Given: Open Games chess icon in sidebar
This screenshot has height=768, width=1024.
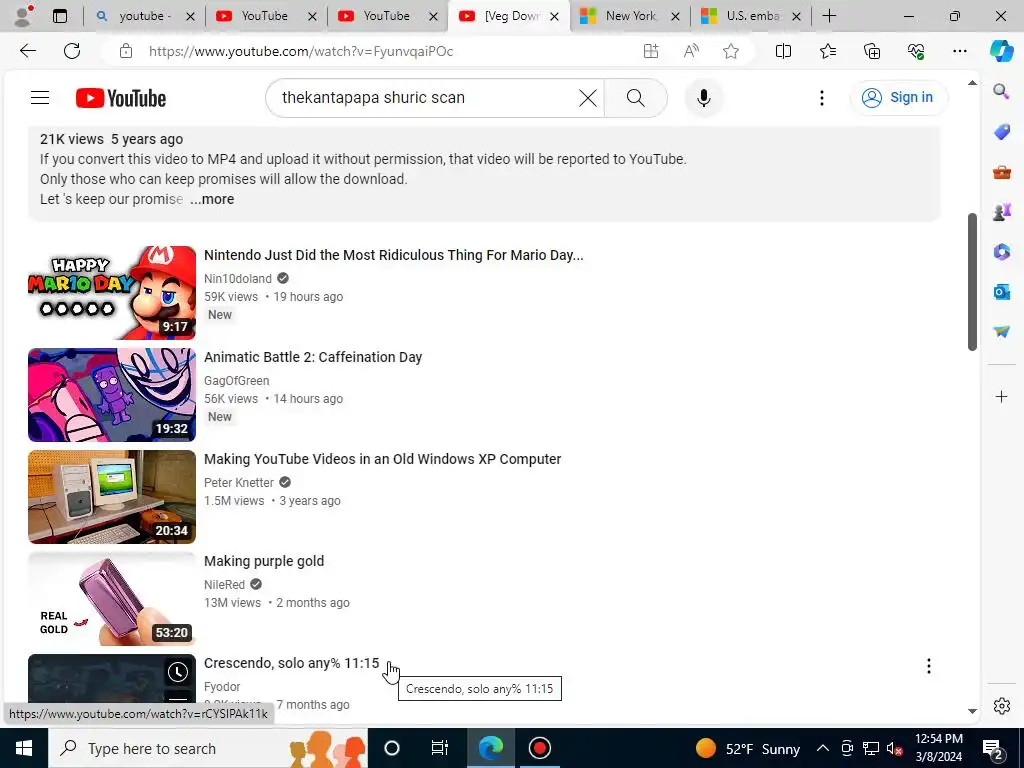Looking at the screenshot, I should pyautogui.click(x=1001, y=212).
